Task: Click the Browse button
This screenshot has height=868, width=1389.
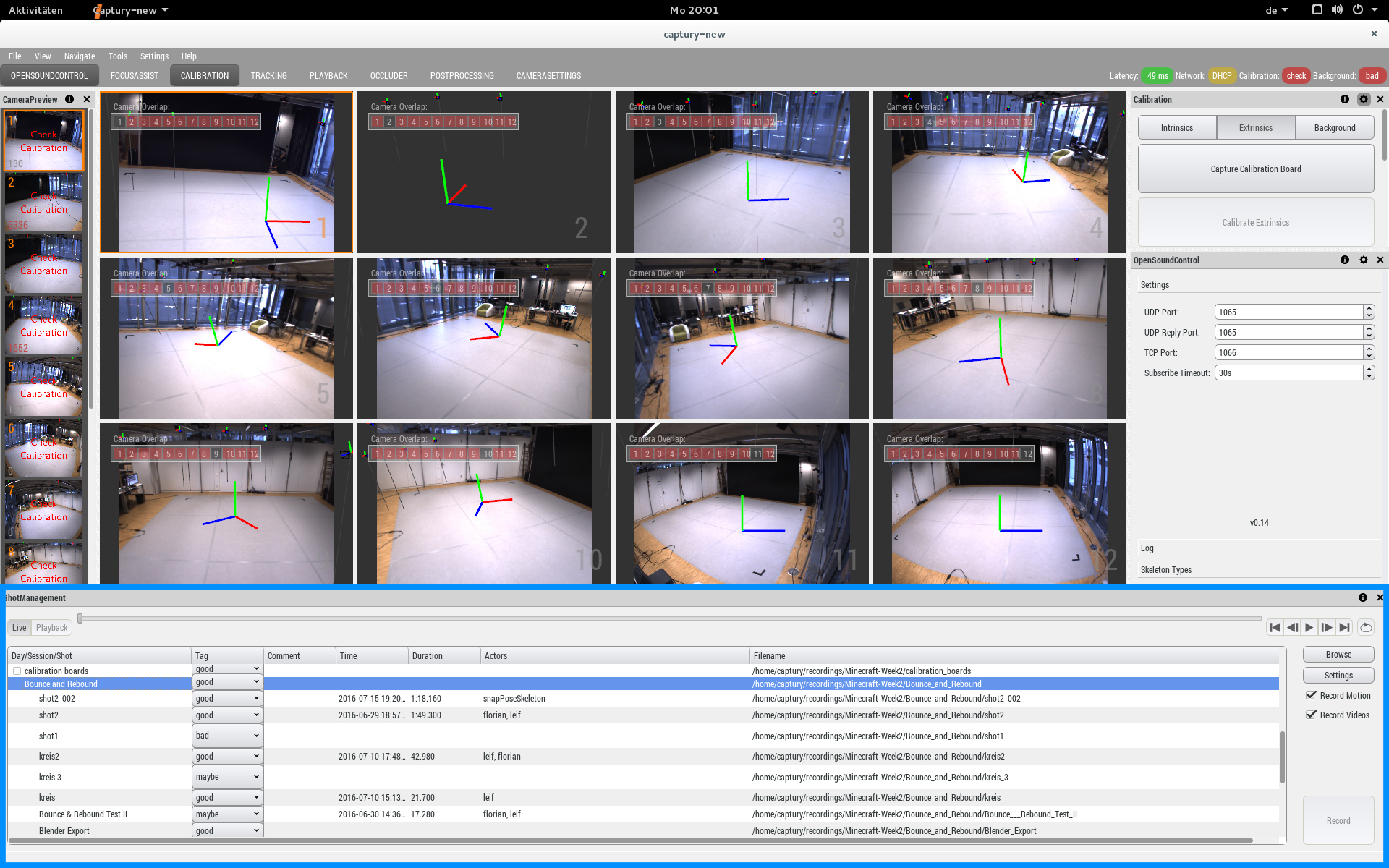Action: click(x=1338, y=654)
